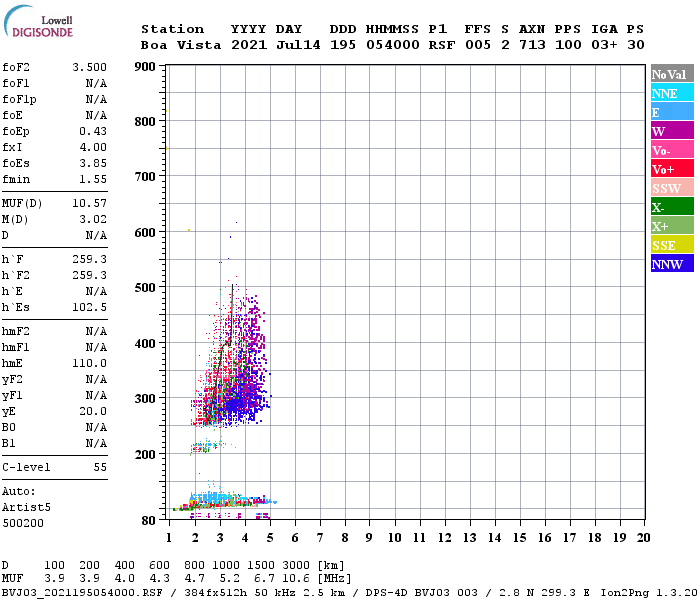
Task: Click the MUF value 6.7 for 1500 km
Action: [264, 579]
